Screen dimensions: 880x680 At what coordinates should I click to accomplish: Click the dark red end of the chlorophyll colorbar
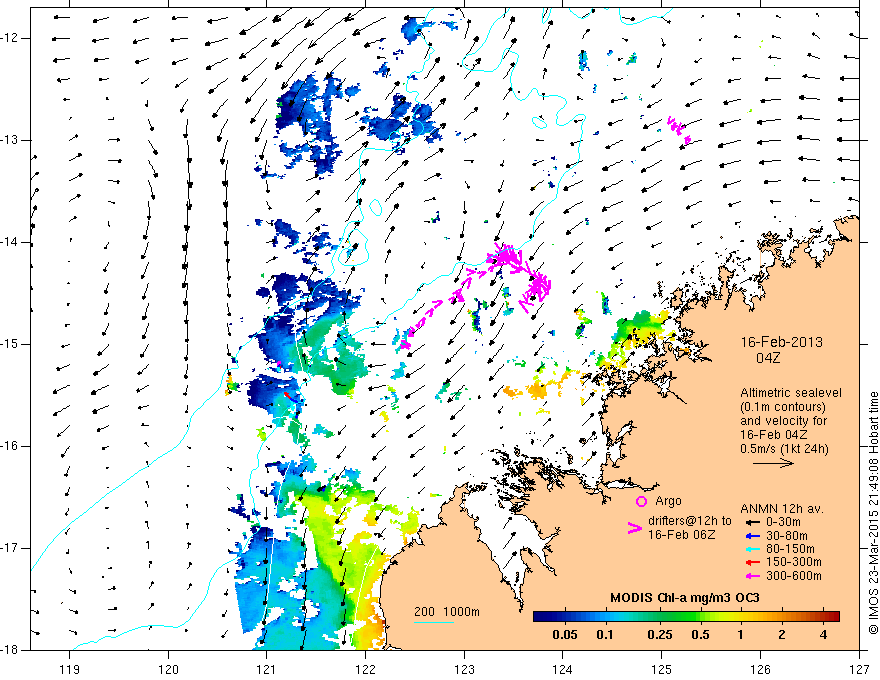[835, 616]
